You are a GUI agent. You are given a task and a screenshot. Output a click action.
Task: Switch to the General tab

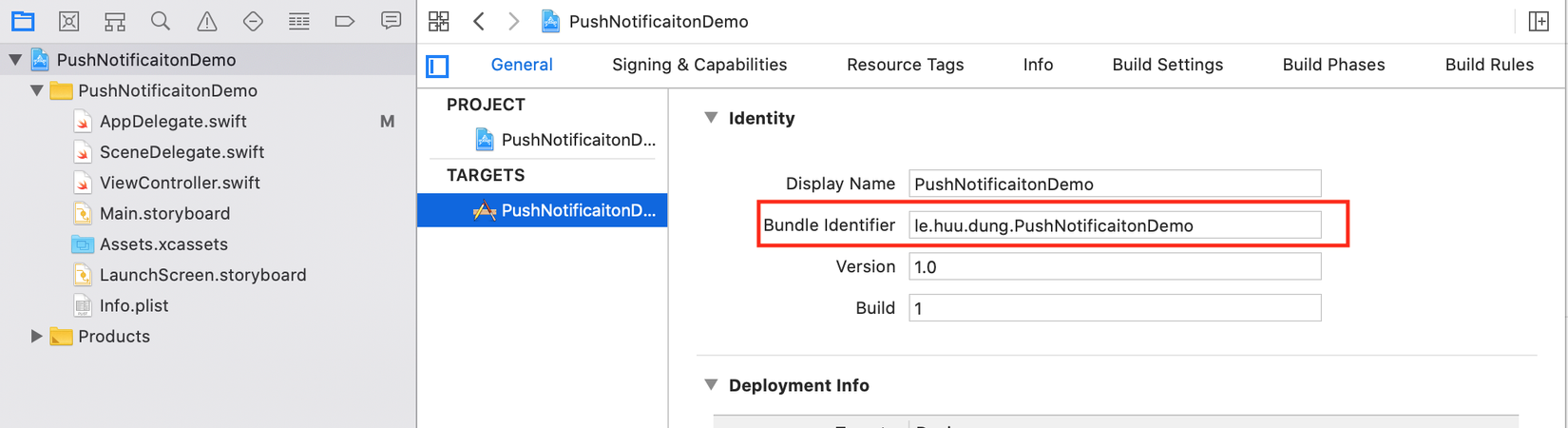coord(522,65)
